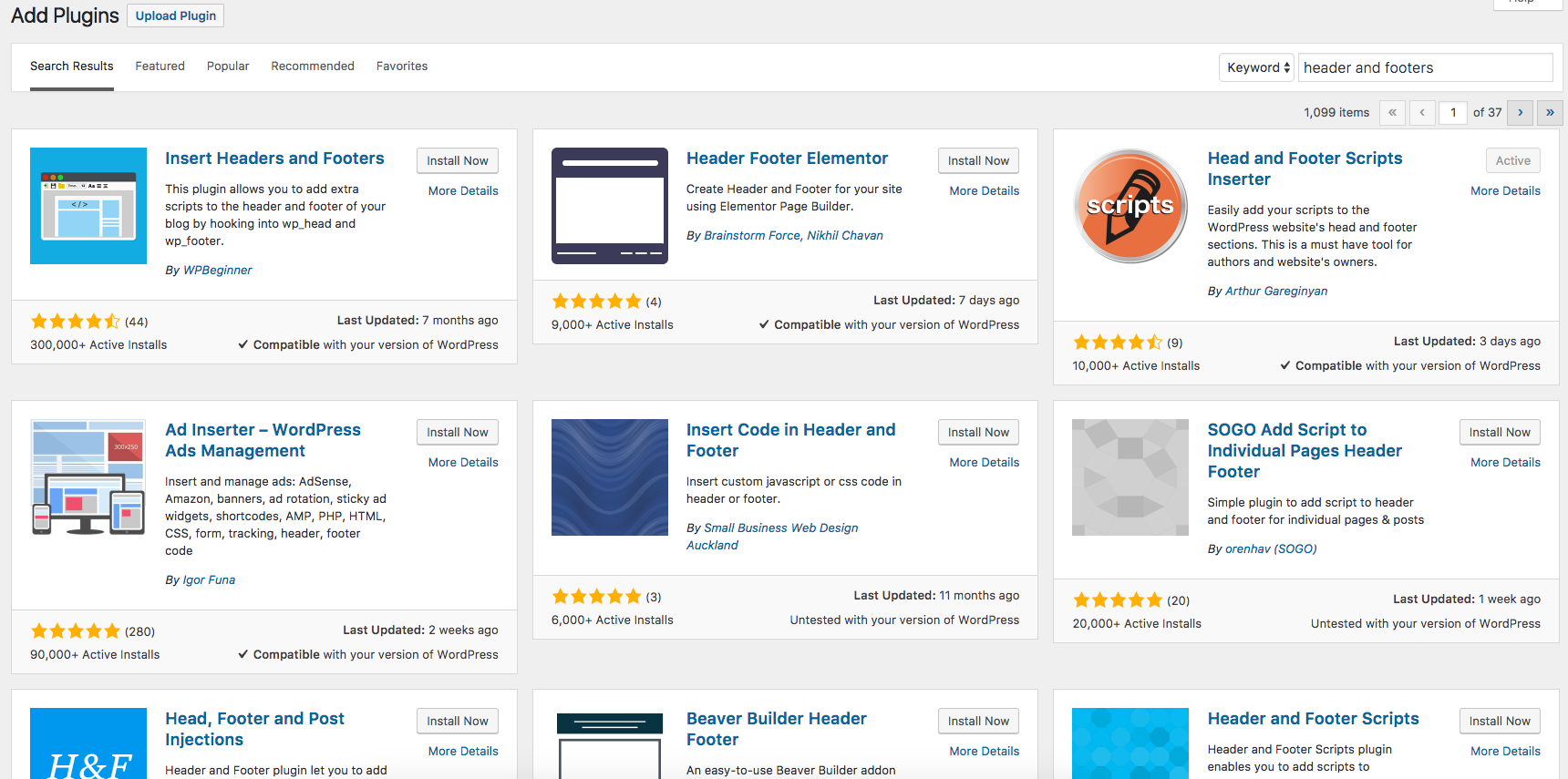Open More Details for Beaver Builder Header Footer
The width and height of the screenshot is (1568, 779).
point(985,752)
